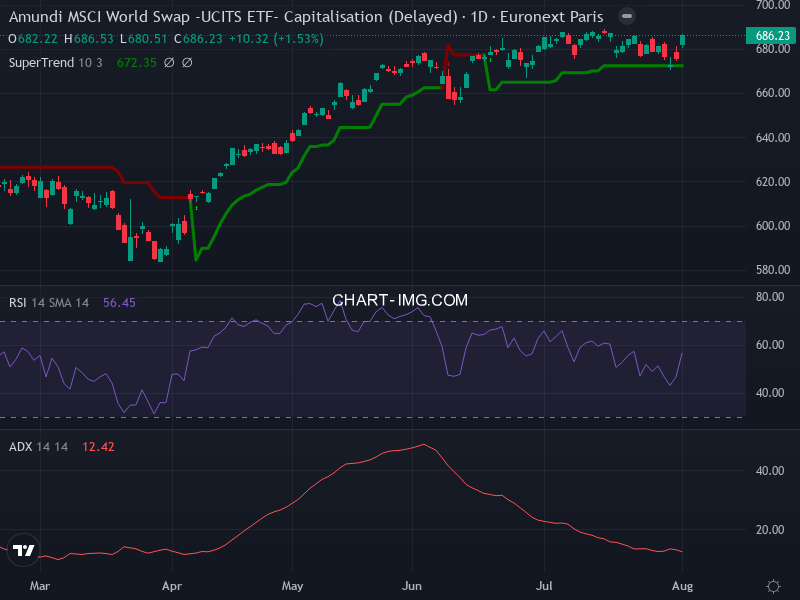
Task: Click the SuperTrend value 672.35
Action: coord(137,63)
